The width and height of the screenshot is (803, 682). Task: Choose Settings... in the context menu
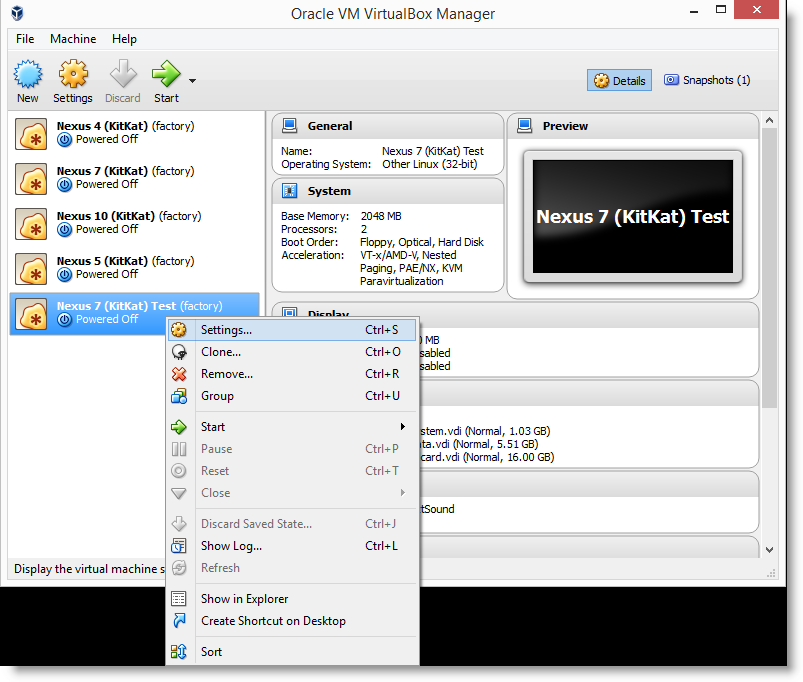(226, 330)
